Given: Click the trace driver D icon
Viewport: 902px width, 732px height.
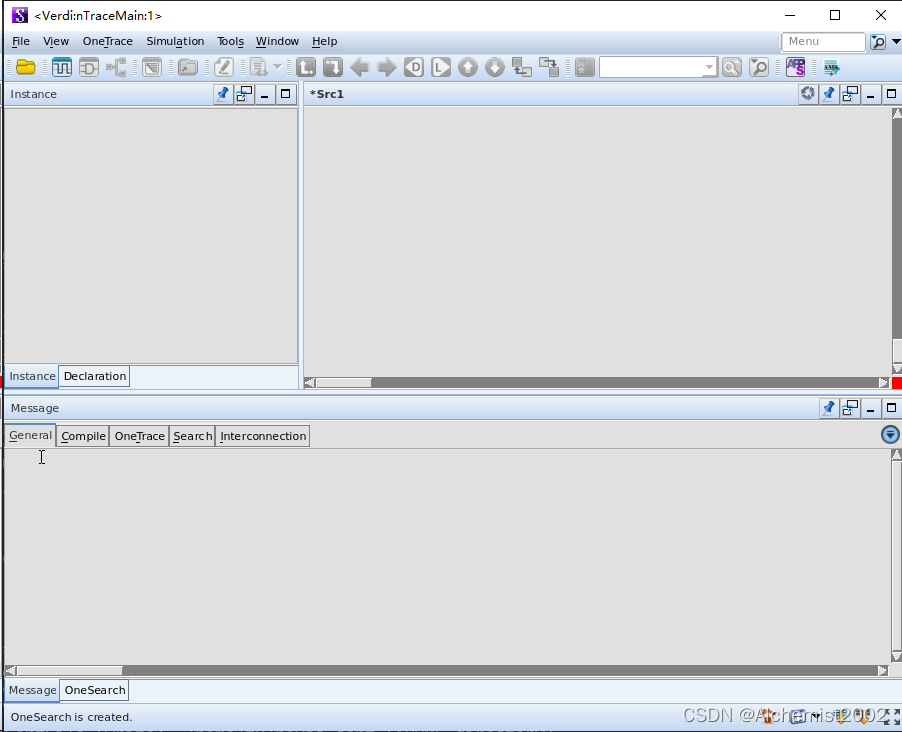Looking at the screenshot, I should point(414,67).
